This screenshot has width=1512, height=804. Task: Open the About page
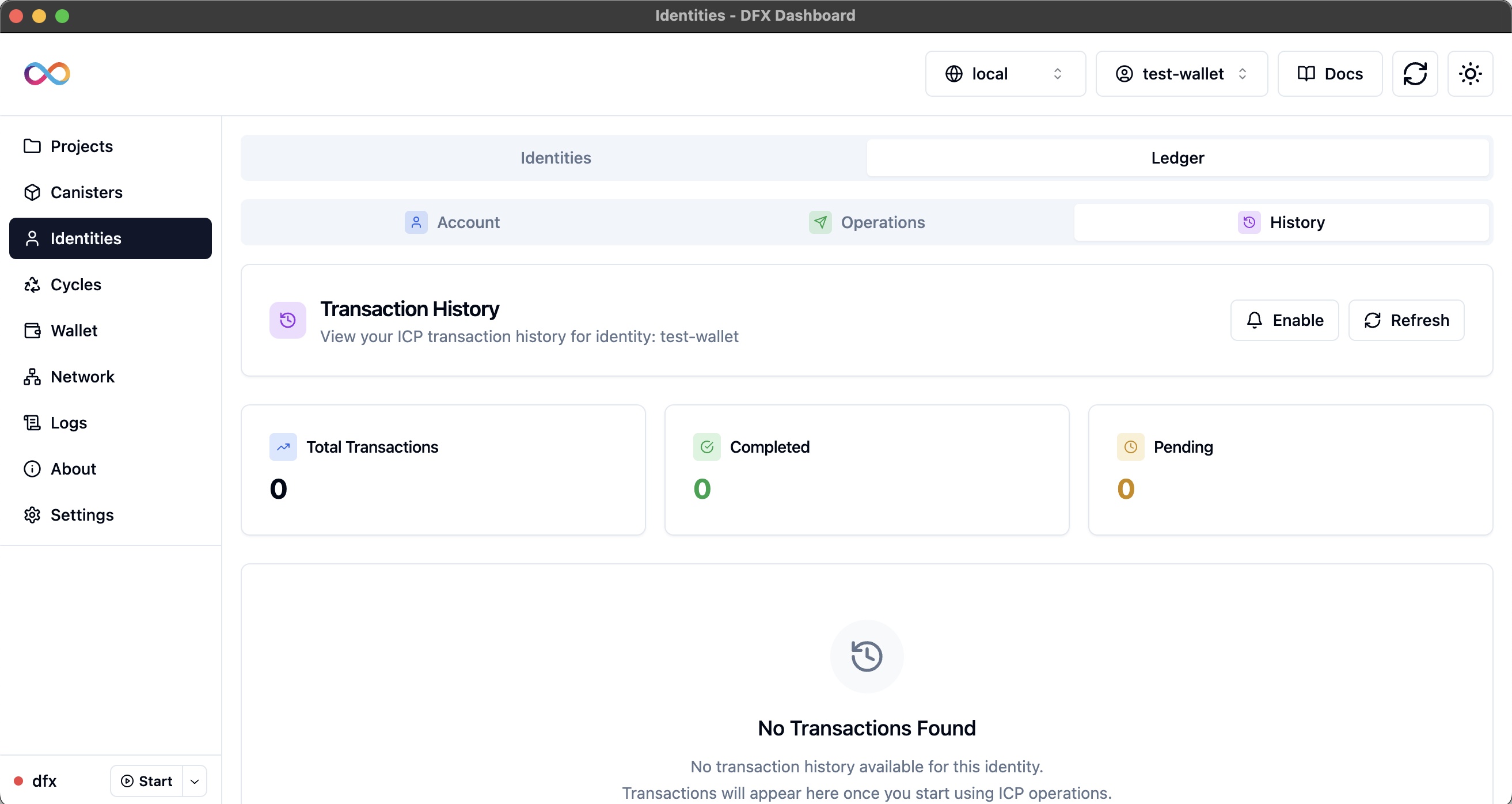[x=73, y=469]
